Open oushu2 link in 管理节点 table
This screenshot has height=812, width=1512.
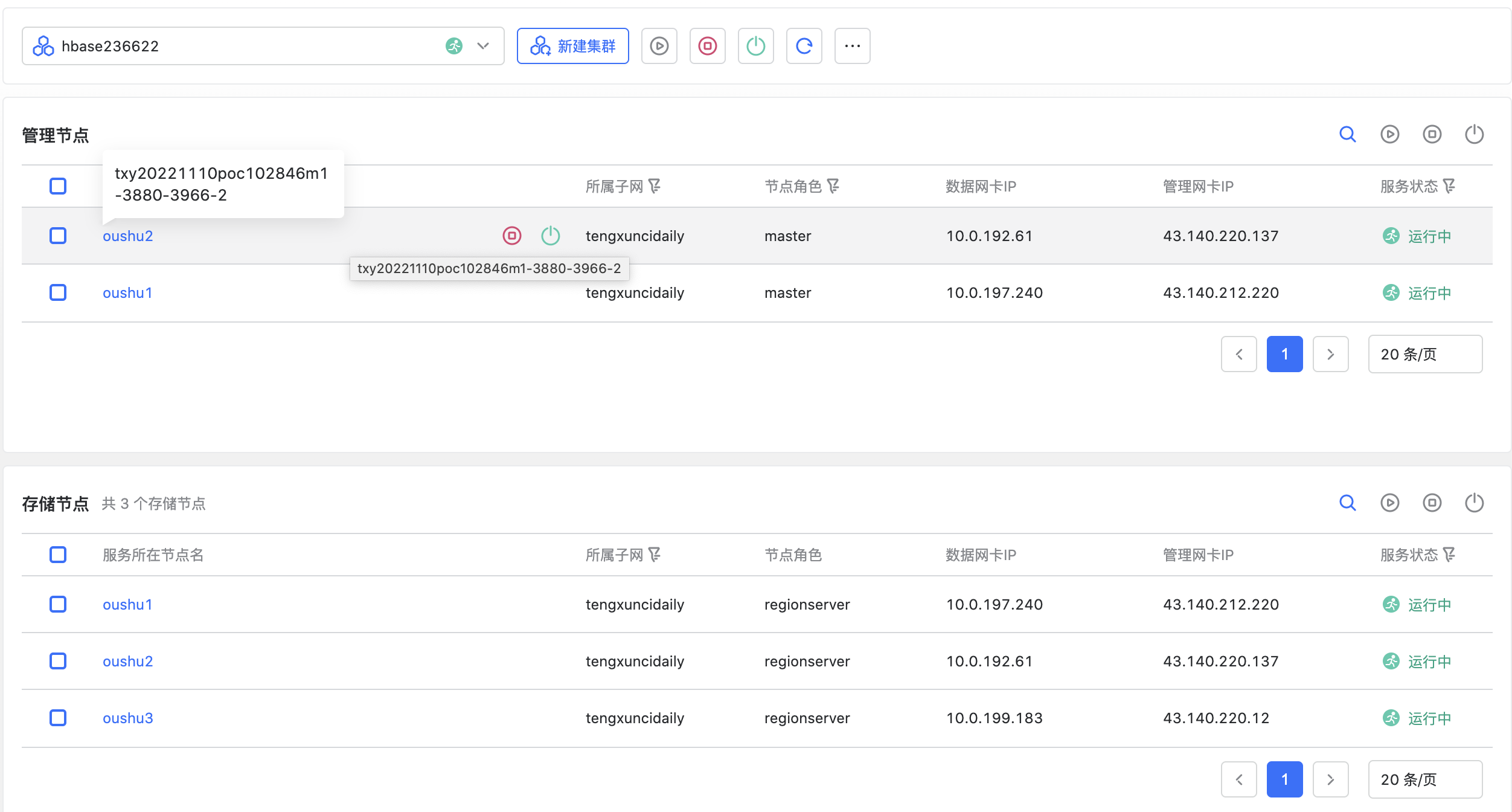[128, 236]
